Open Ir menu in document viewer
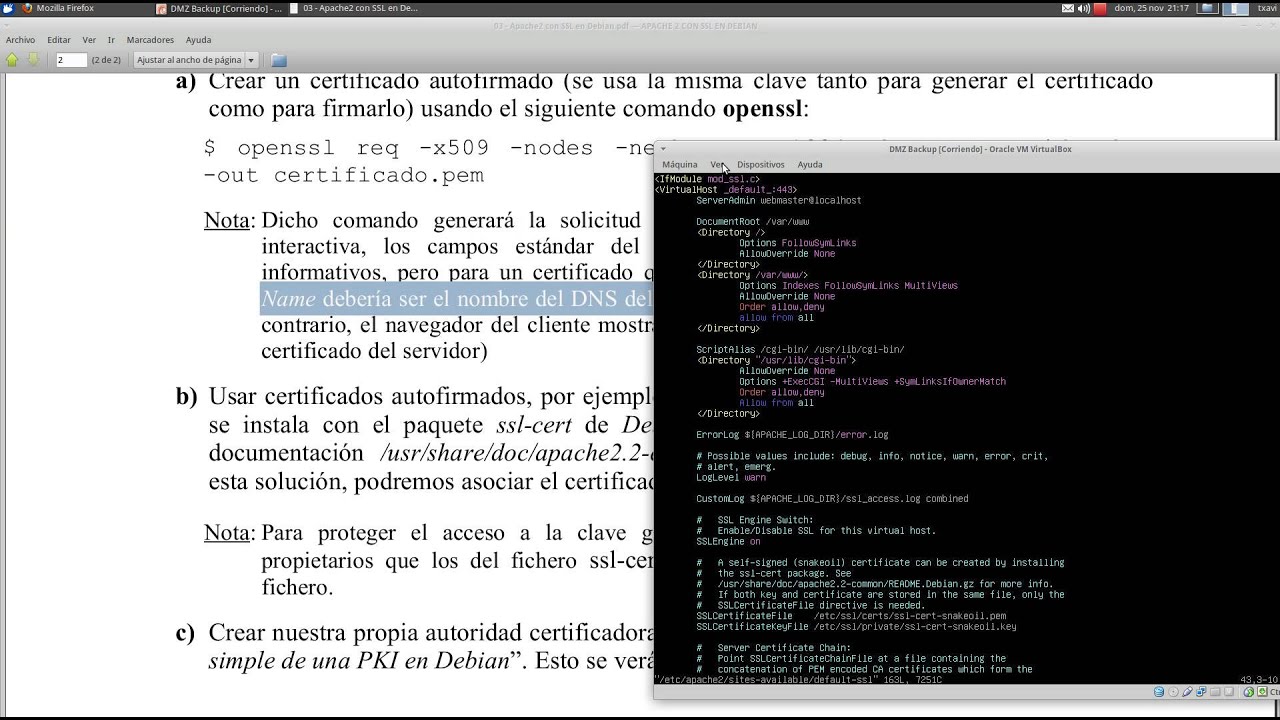The image size is (1280, 720). pos(111,40)
